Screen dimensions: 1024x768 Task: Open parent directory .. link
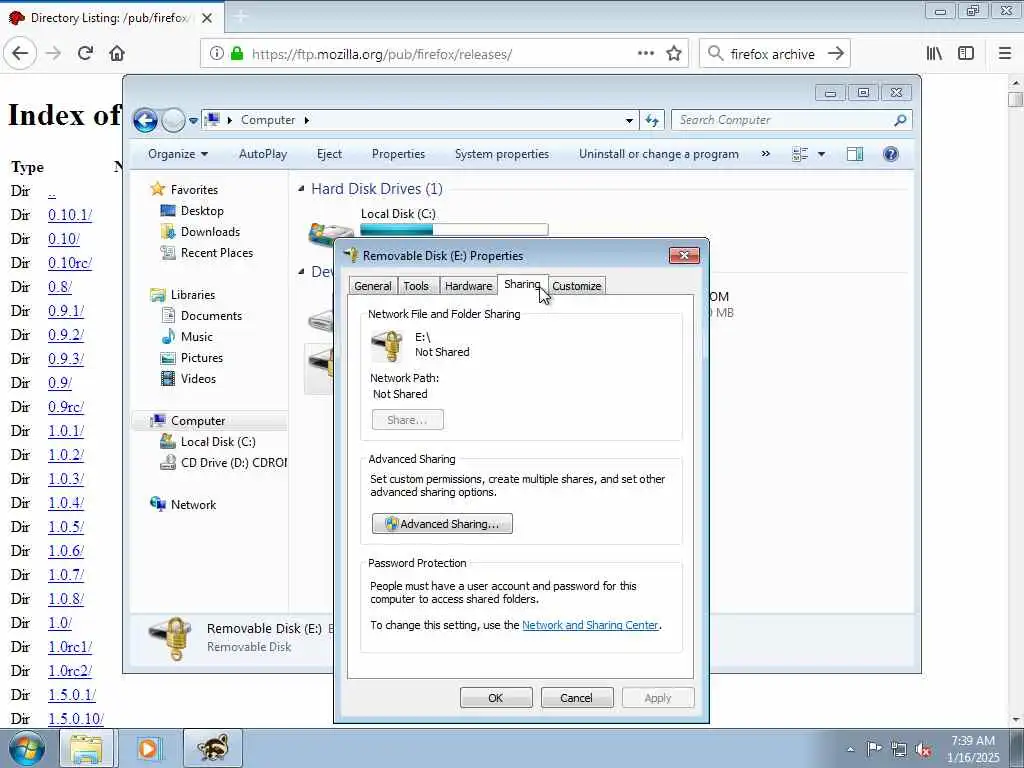[52, 192]
